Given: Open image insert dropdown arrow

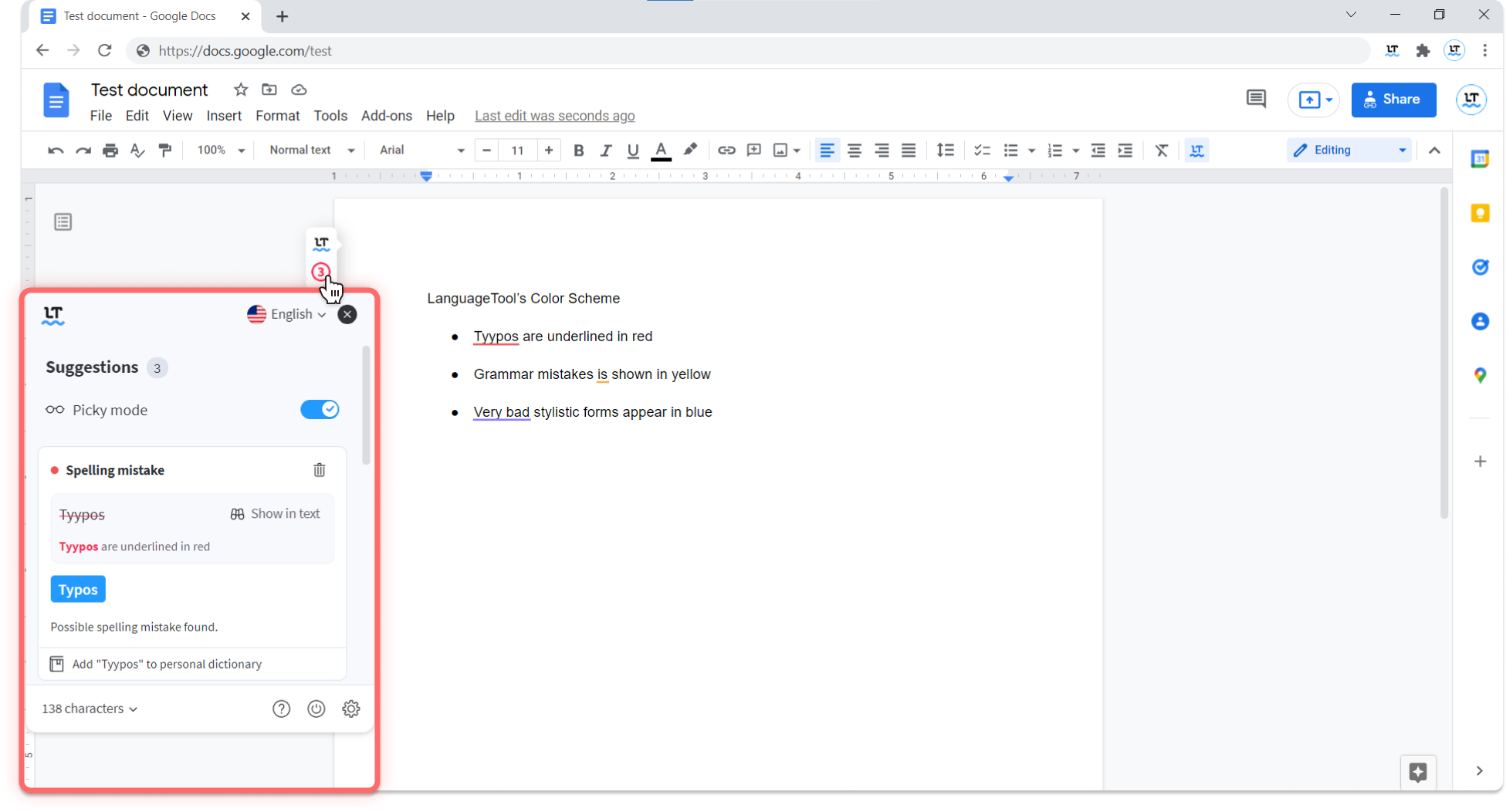Looking at the screenshot, I should coord(797,151).
